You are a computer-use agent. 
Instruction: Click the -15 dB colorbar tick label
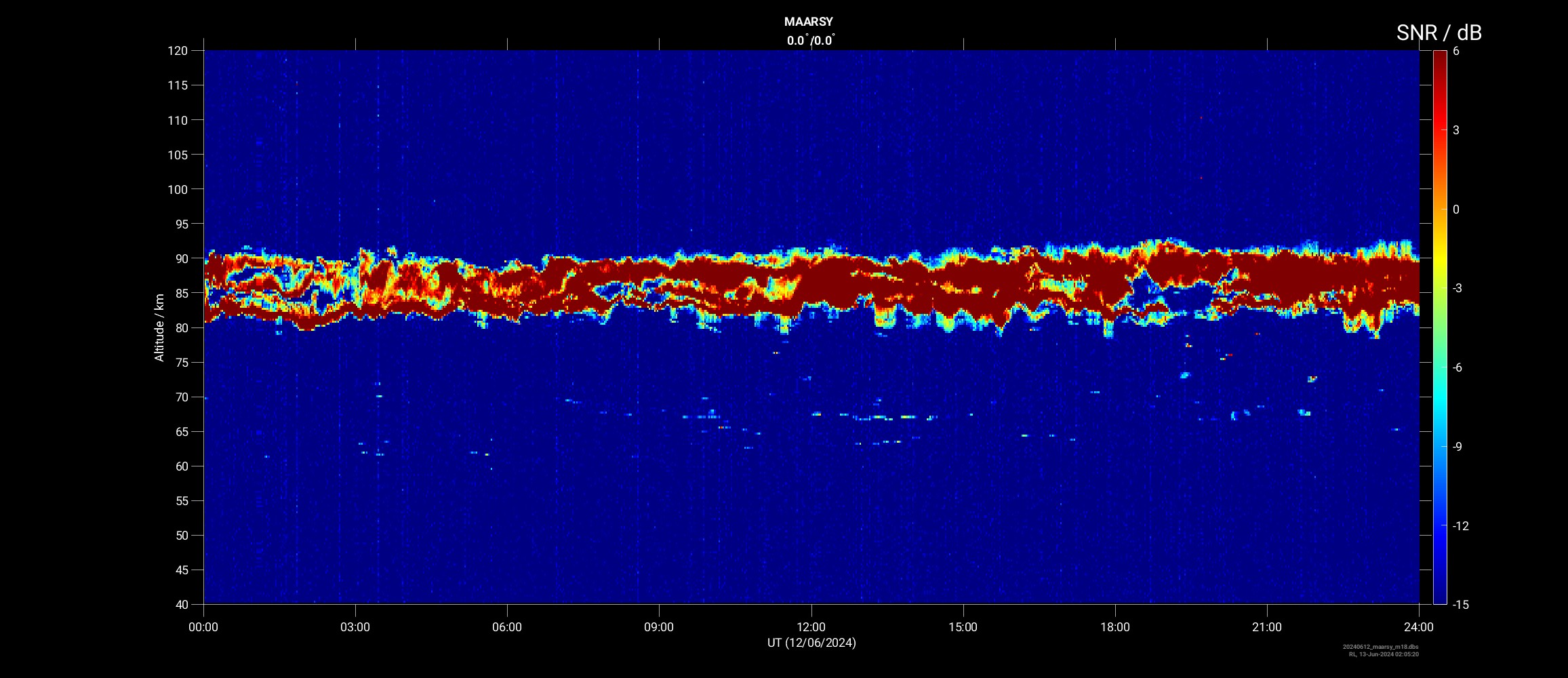pos(1461,605)
